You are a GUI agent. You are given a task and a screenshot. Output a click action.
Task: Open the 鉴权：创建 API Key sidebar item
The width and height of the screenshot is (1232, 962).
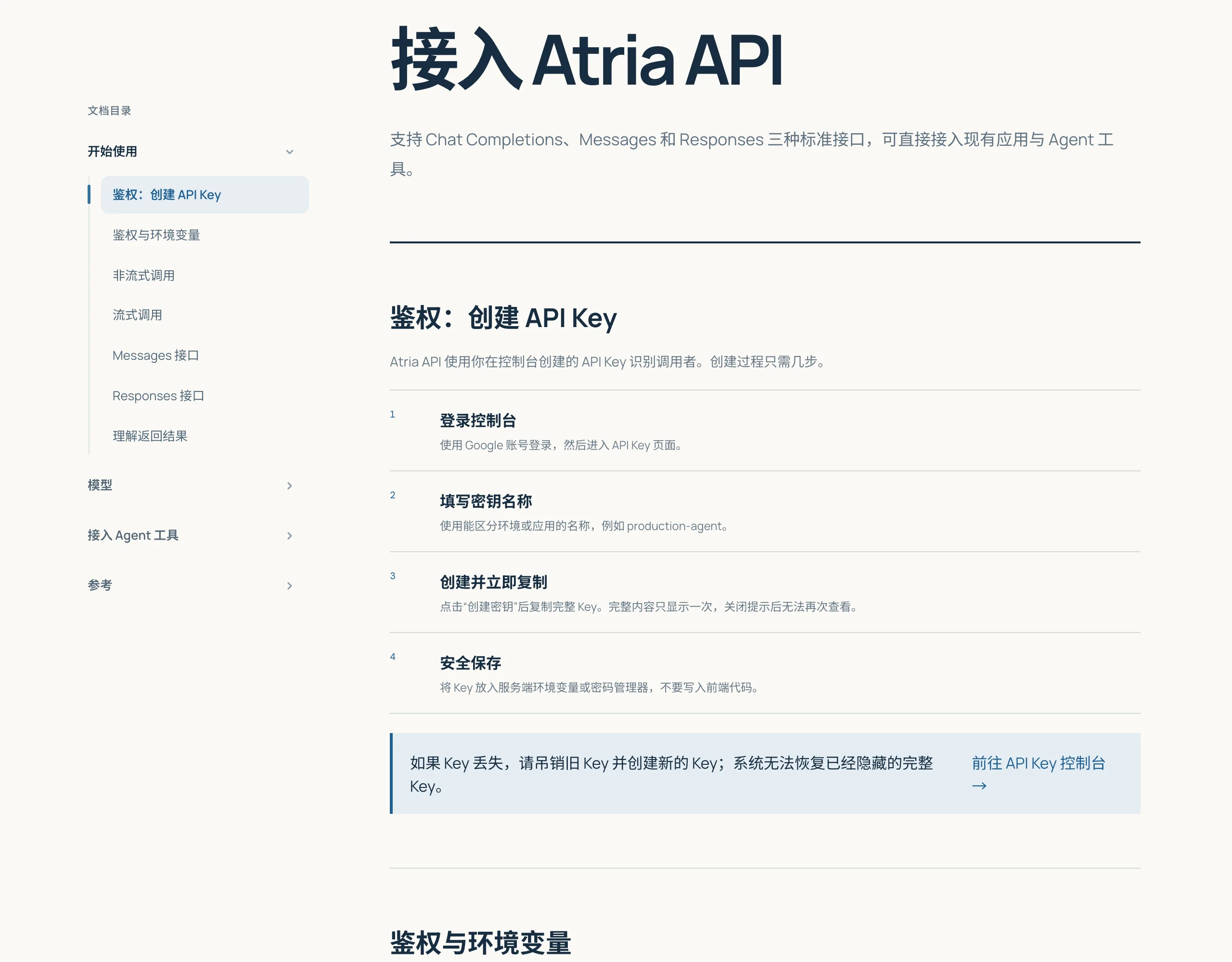pos(205,194)
